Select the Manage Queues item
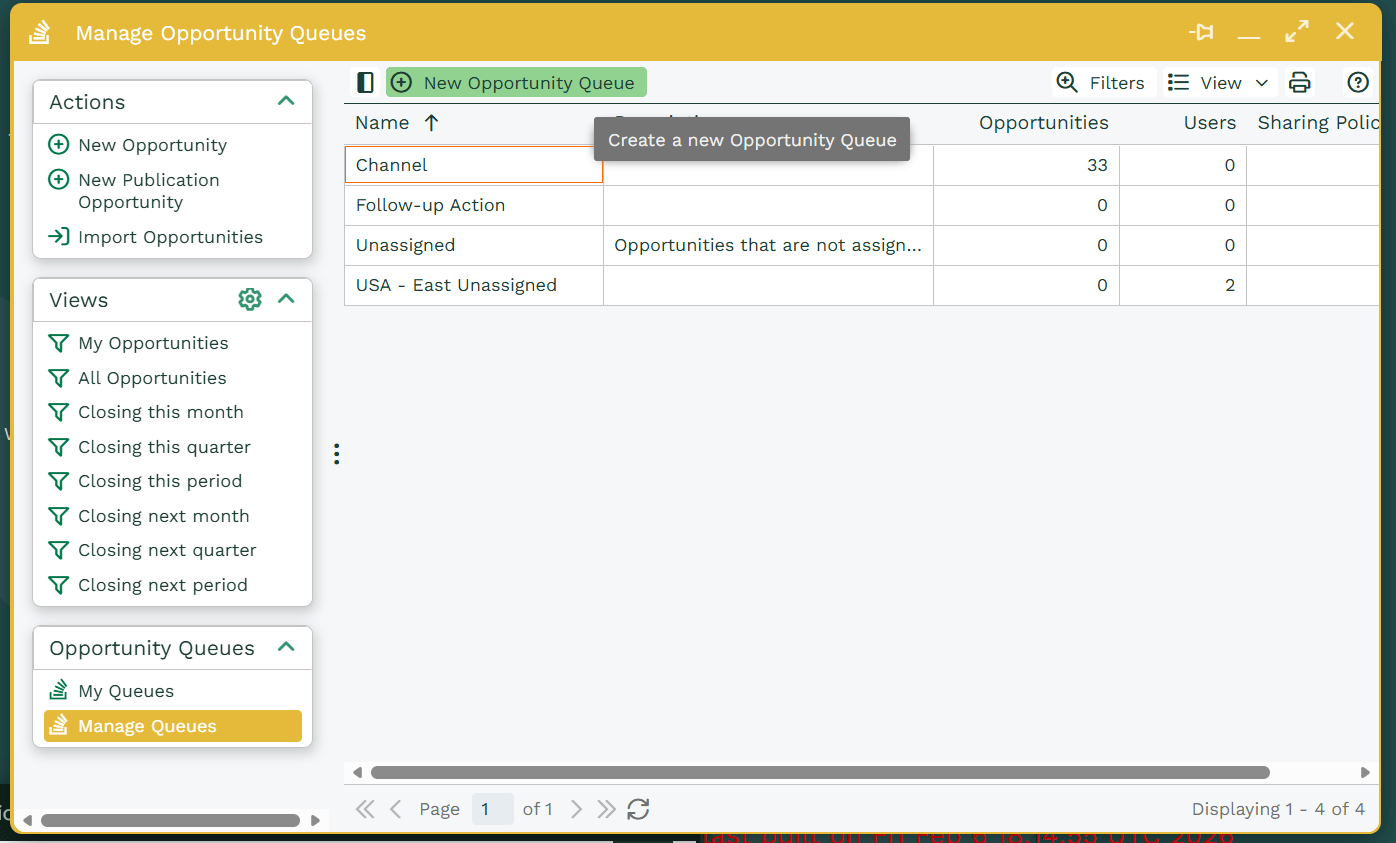Image resolution: width=1396 pixels, height=843 pixels. pos(147,726)
